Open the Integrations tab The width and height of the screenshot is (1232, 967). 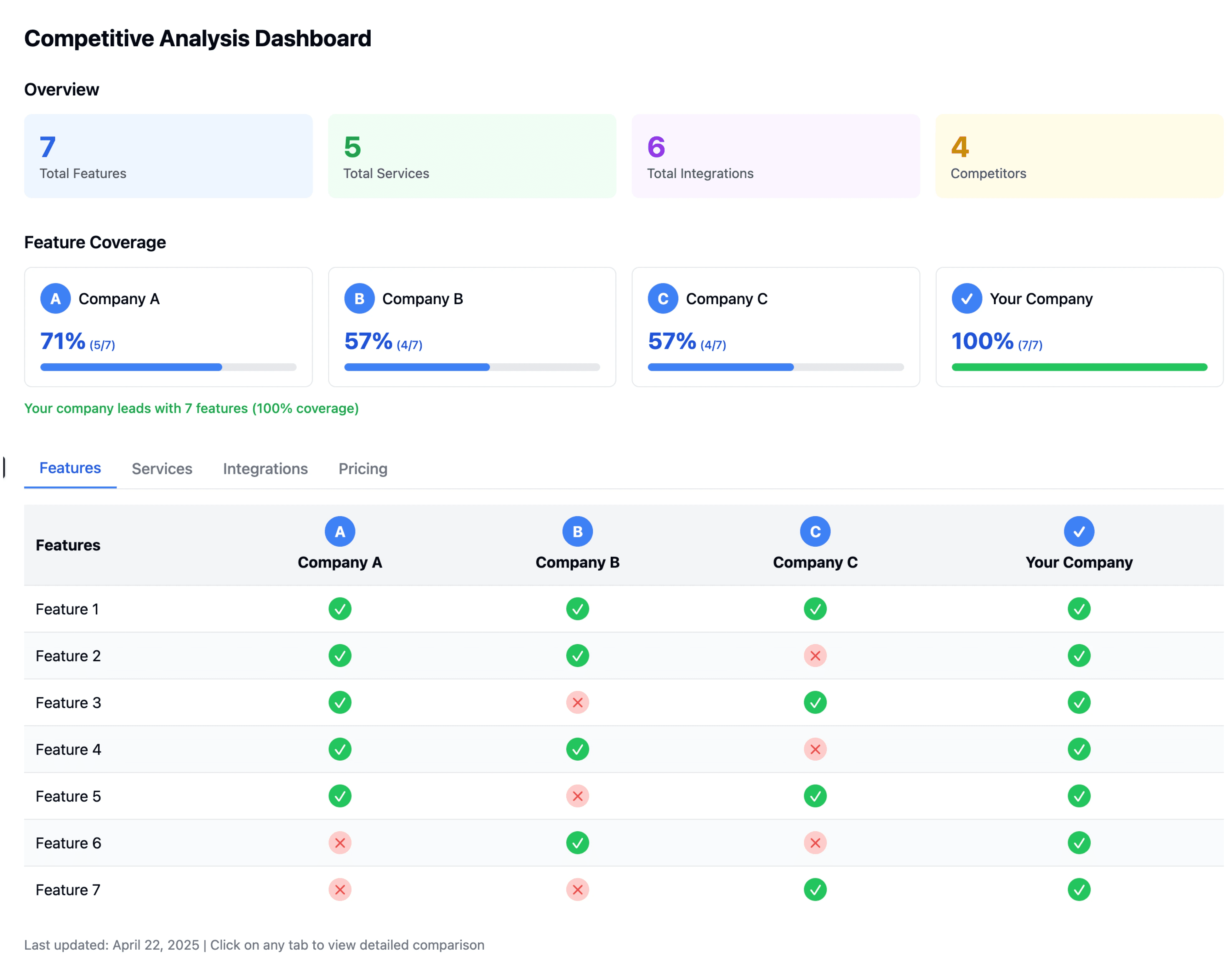point(265,469)
